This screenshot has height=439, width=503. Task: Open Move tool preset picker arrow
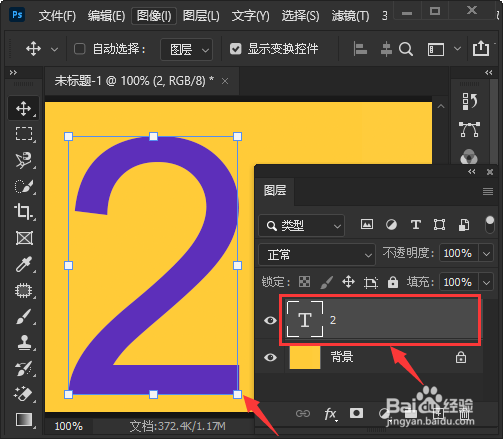tap(54, 50)
